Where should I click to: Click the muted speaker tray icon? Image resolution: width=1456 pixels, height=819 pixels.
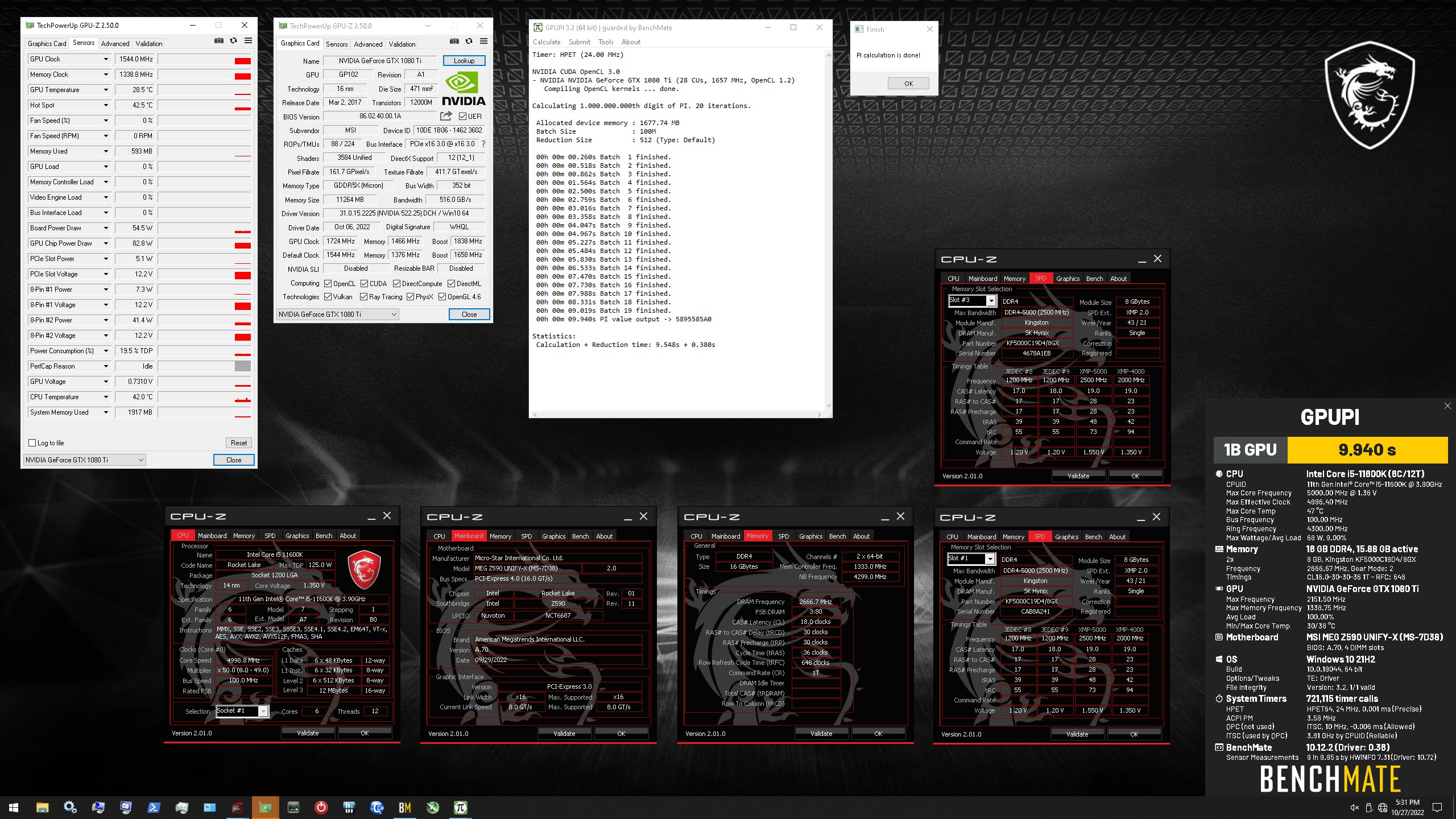coord(1354,808)
